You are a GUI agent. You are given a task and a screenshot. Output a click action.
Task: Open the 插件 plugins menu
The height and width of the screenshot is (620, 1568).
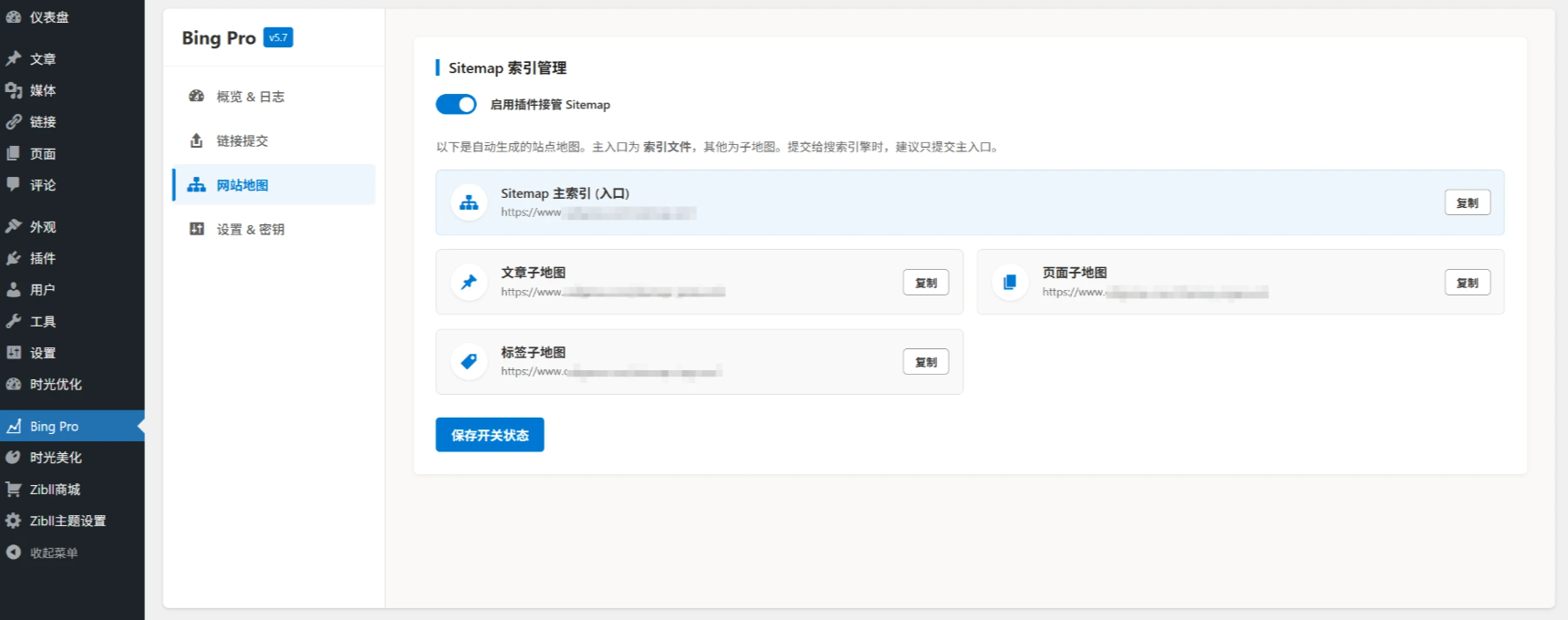click(x=42, y=258)
